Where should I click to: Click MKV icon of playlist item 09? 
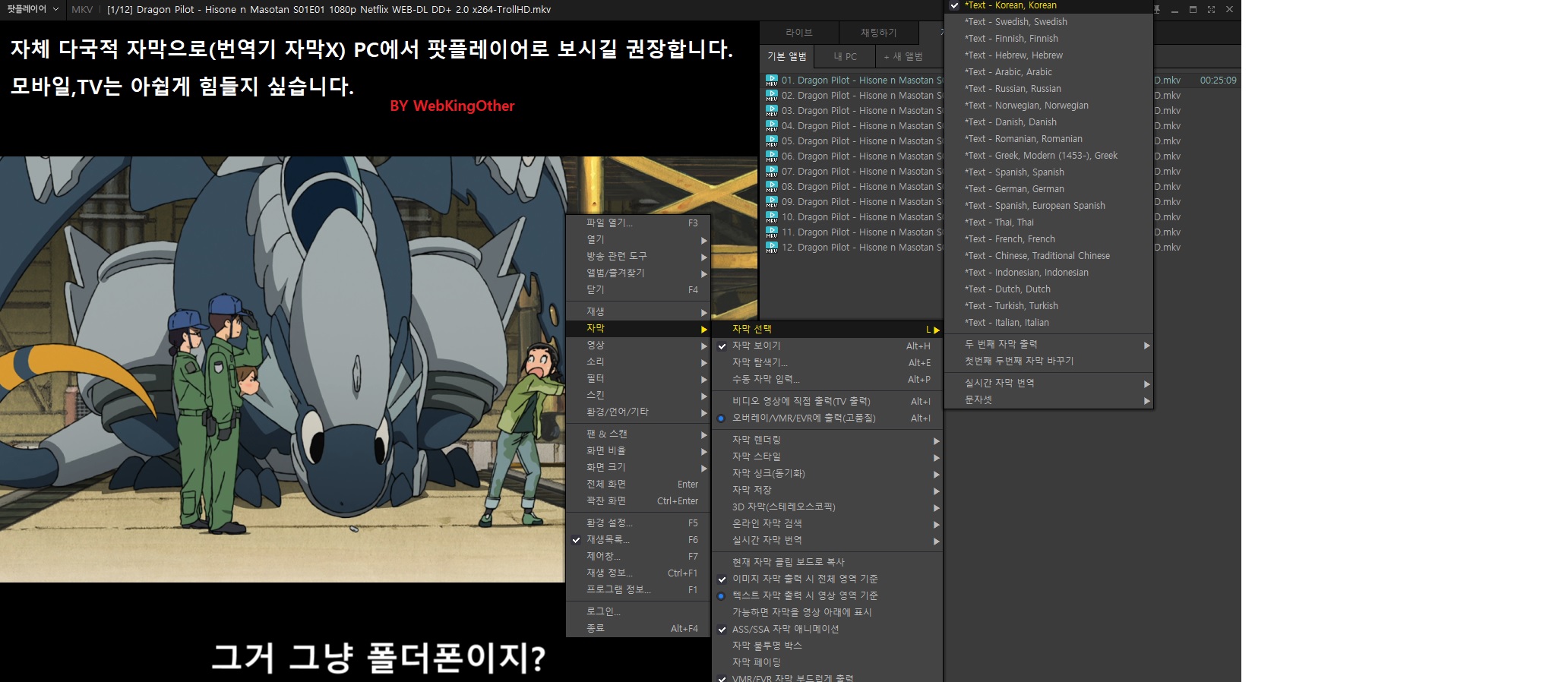[x=771, y=201]
